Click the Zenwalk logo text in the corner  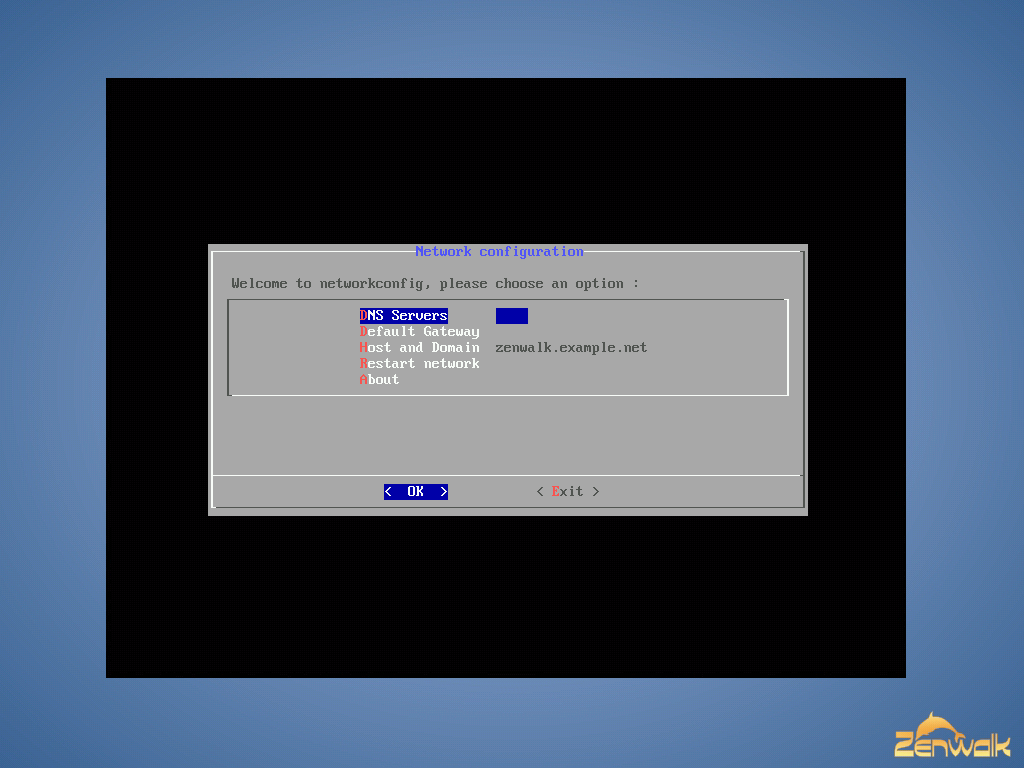(952, 746)
